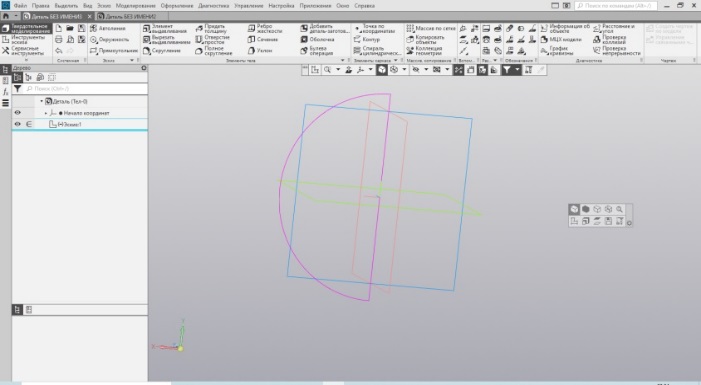Toggle the object filter funnel in view toolbar
701x385 pixels.
click(507, 70)
